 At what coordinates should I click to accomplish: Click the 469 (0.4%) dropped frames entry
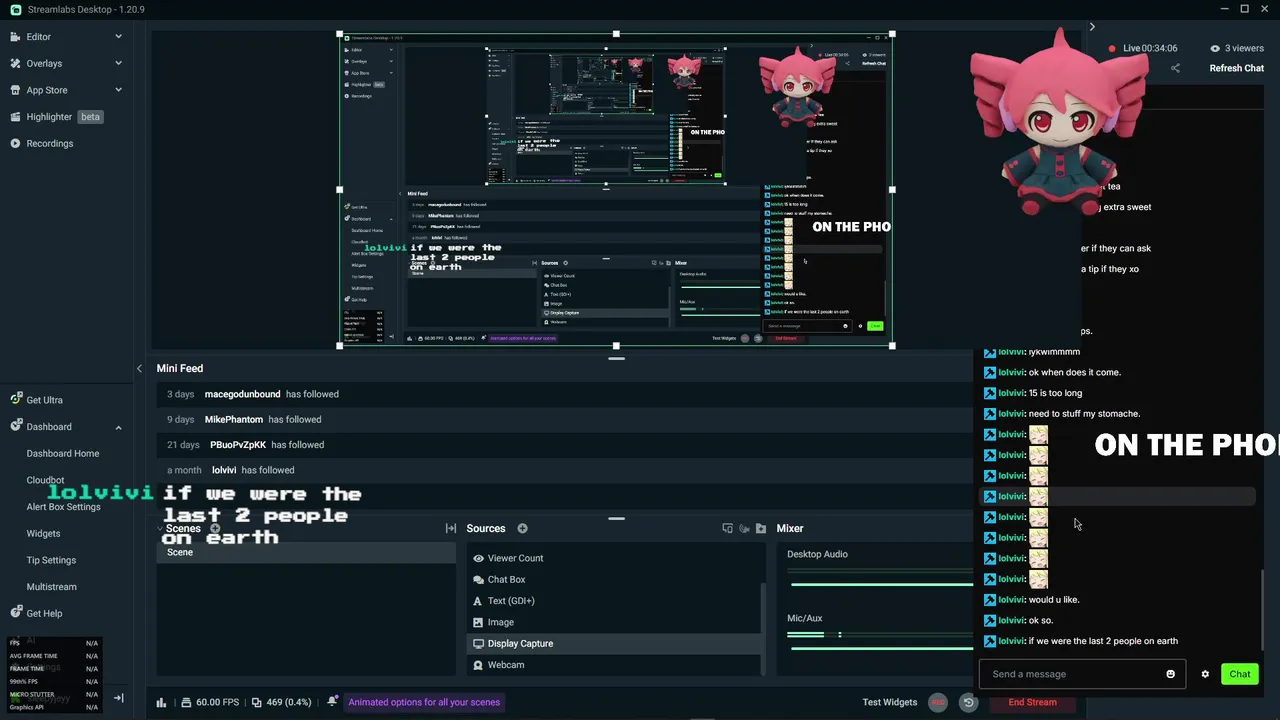281,702
